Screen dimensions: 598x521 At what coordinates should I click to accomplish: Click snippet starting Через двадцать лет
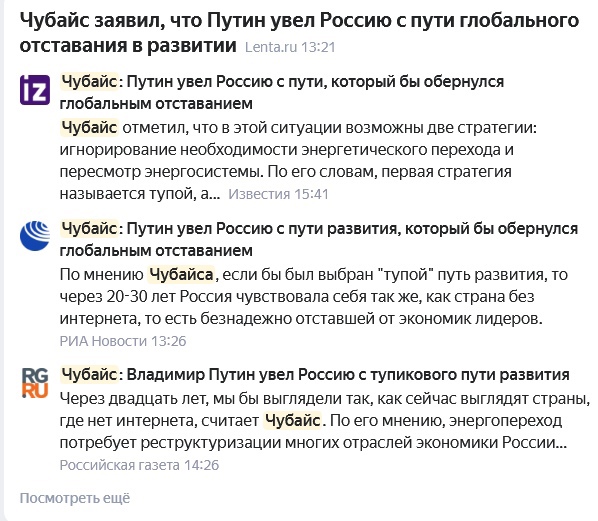(325, 421)
